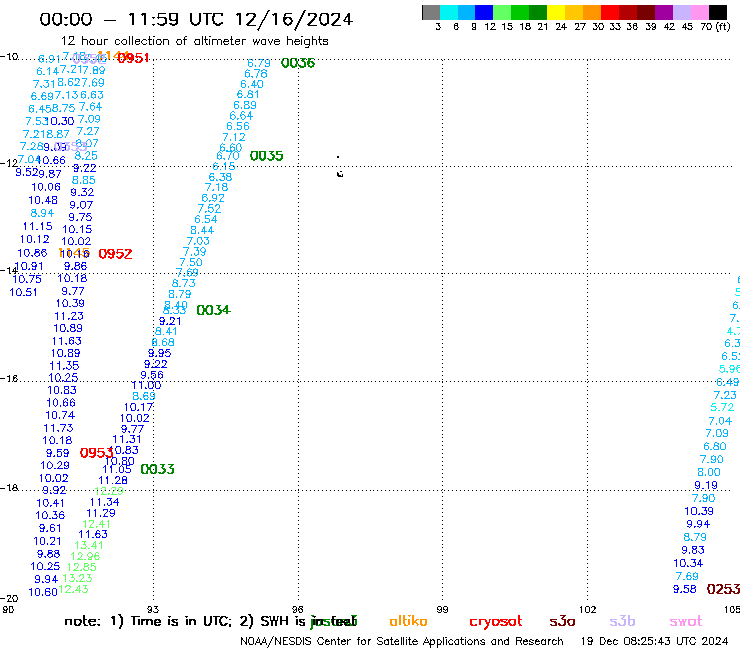Select the green time label 0034
The height and width of the screenshot is (650, 740).
point(213,310)
